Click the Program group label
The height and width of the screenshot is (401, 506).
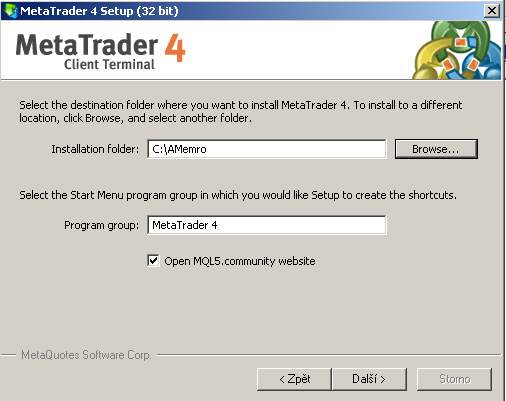pyautogui.click(x=101, y=226)
